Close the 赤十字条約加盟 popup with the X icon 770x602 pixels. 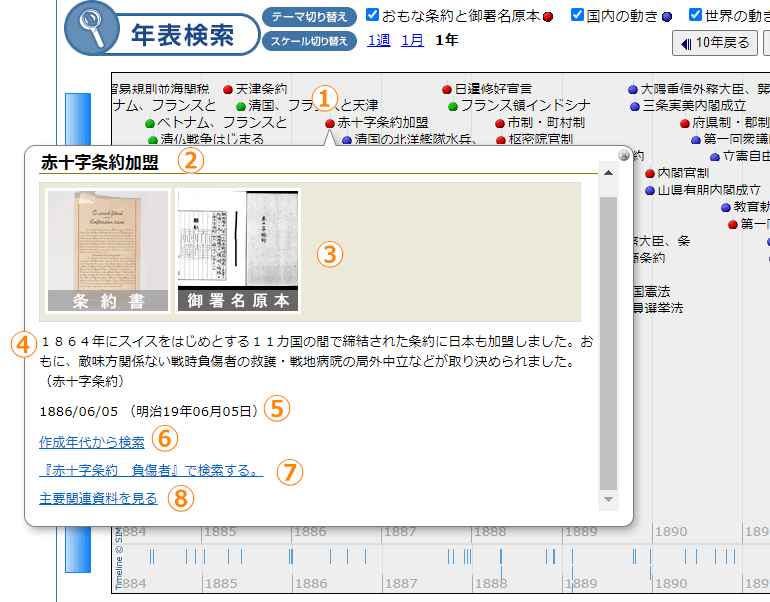pyautogui.click(x=624, y=155)
